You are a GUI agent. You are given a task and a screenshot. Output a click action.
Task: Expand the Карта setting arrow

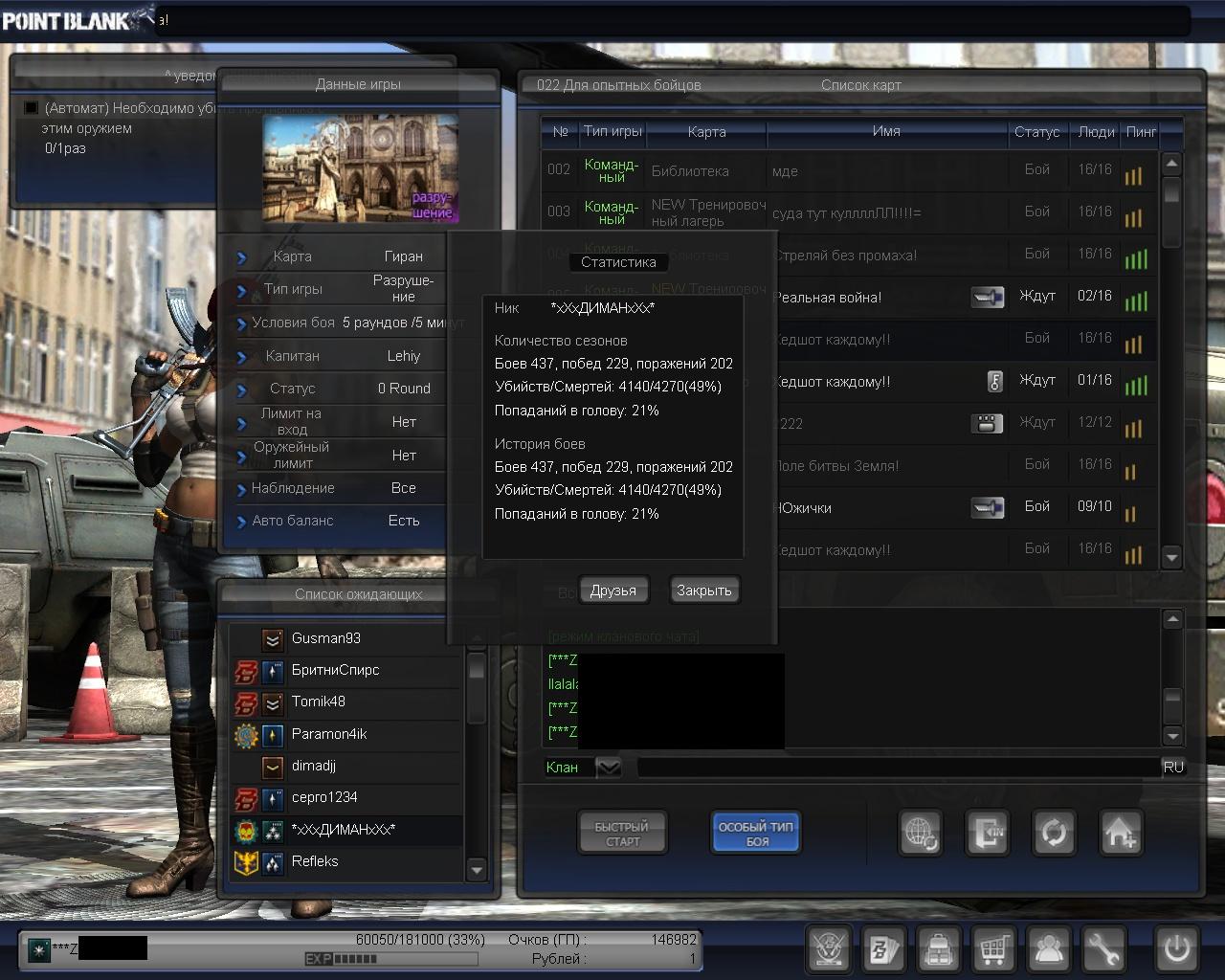(242, 257)
